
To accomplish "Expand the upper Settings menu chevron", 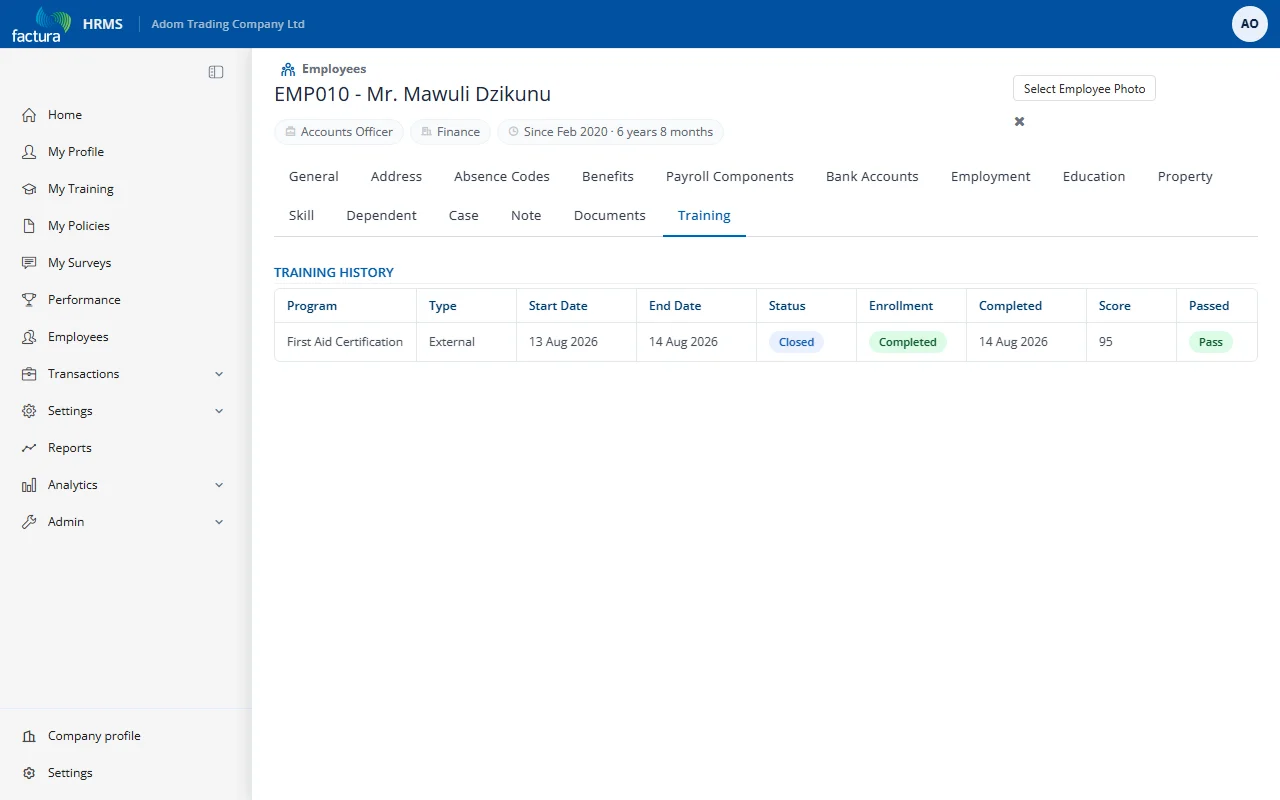I will click(219, 411).
